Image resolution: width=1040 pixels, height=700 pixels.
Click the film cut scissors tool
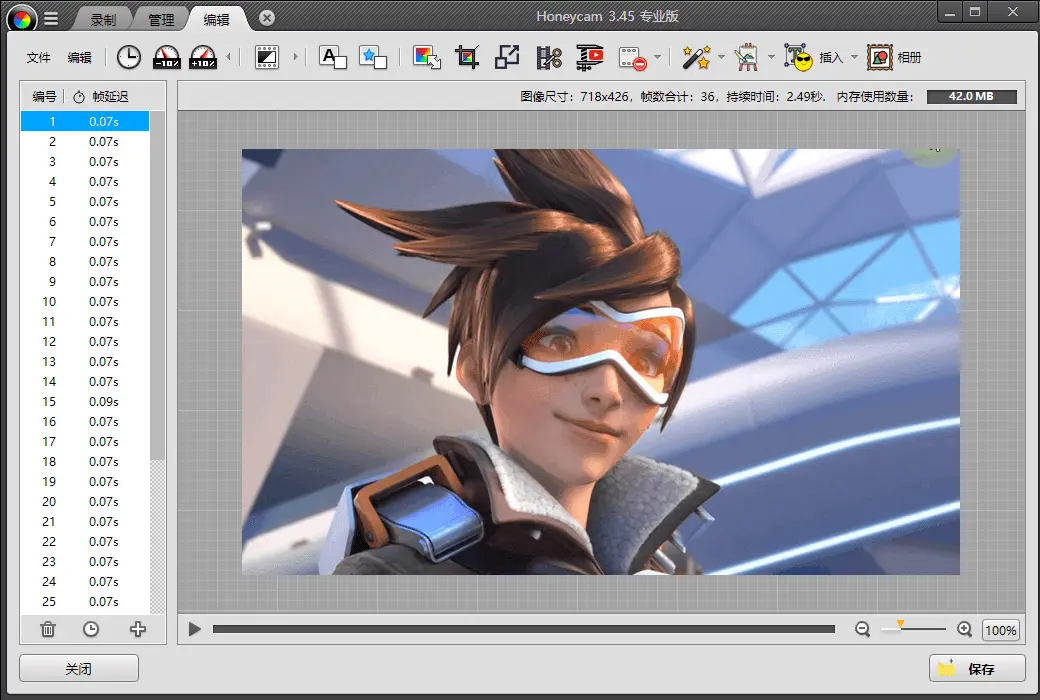point(549,57)
